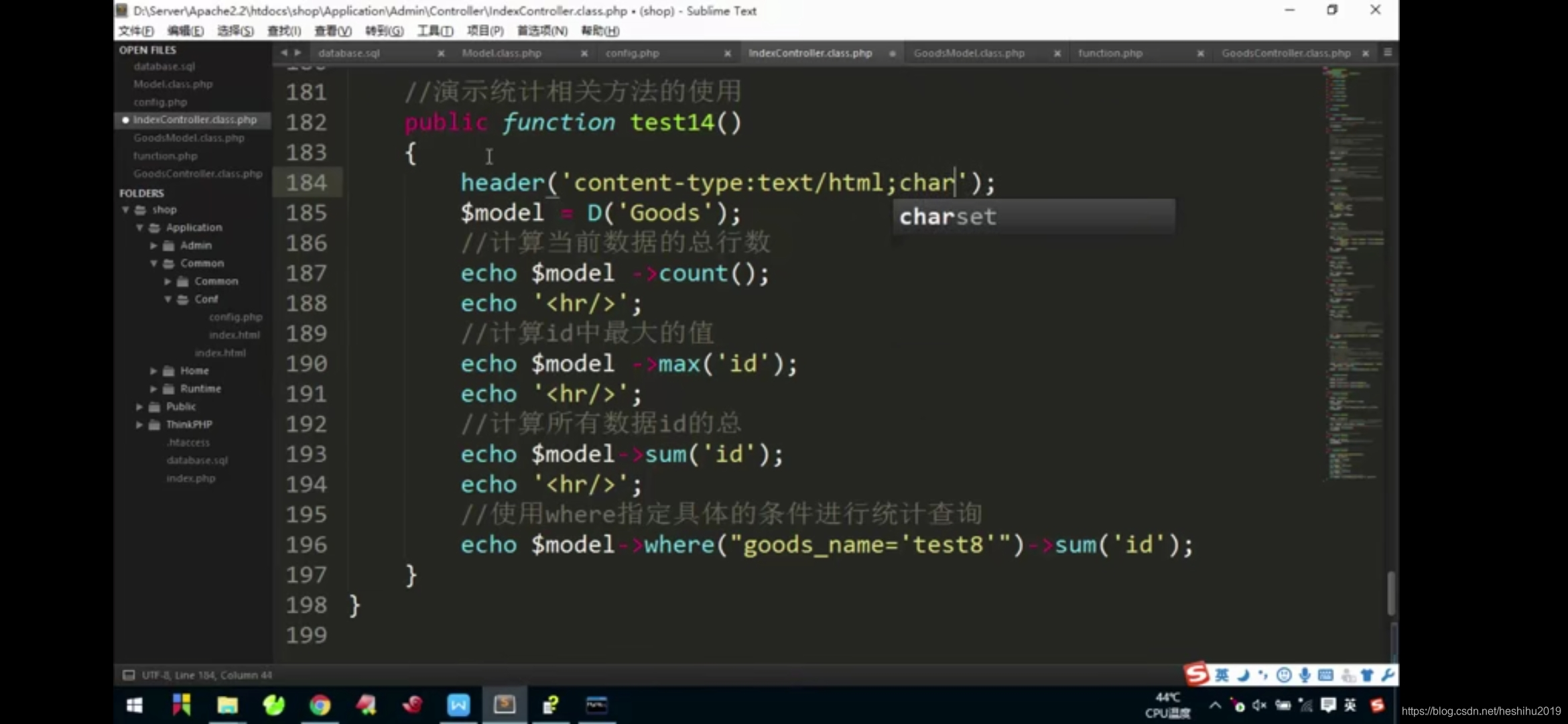Viewport: 1568px width, 724px height.
Task: Open the 文件(F) menu
Action: coord(136,31)
